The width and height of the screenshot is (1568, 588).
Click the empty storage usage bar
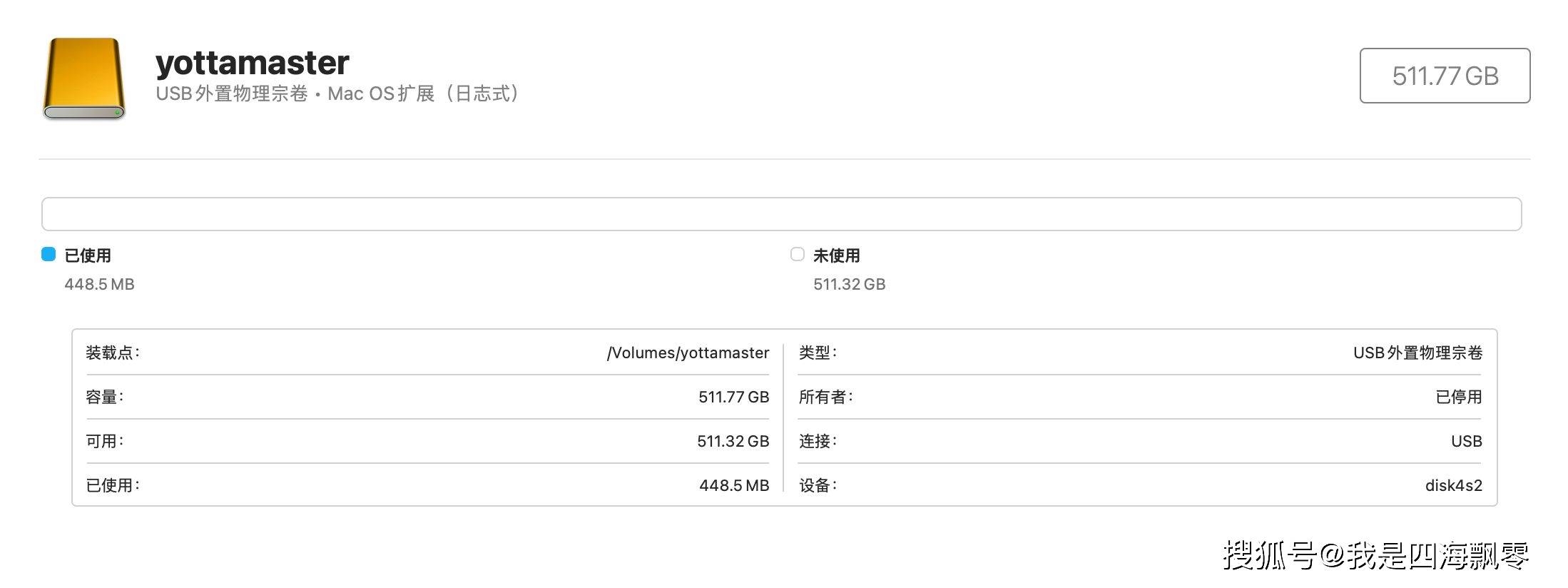[781, 214]
